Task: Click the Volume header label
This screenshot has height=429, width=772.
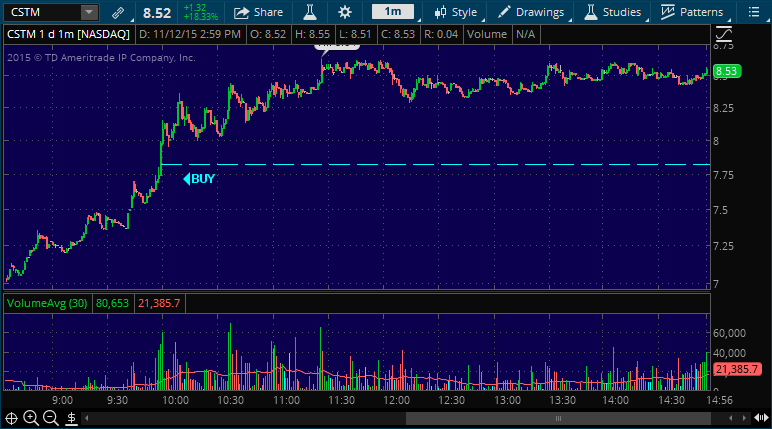Action: 487,34
